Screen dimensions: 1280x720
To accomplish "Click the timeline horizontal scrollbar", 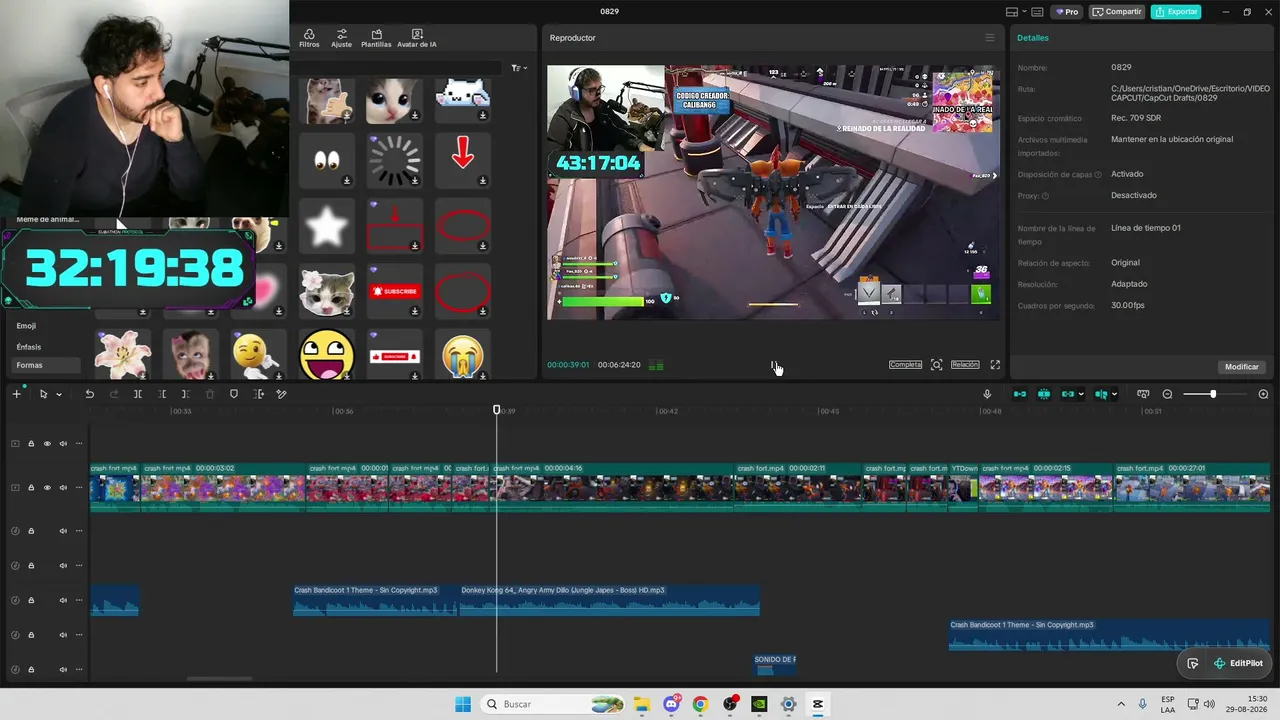I will (220, 680).
